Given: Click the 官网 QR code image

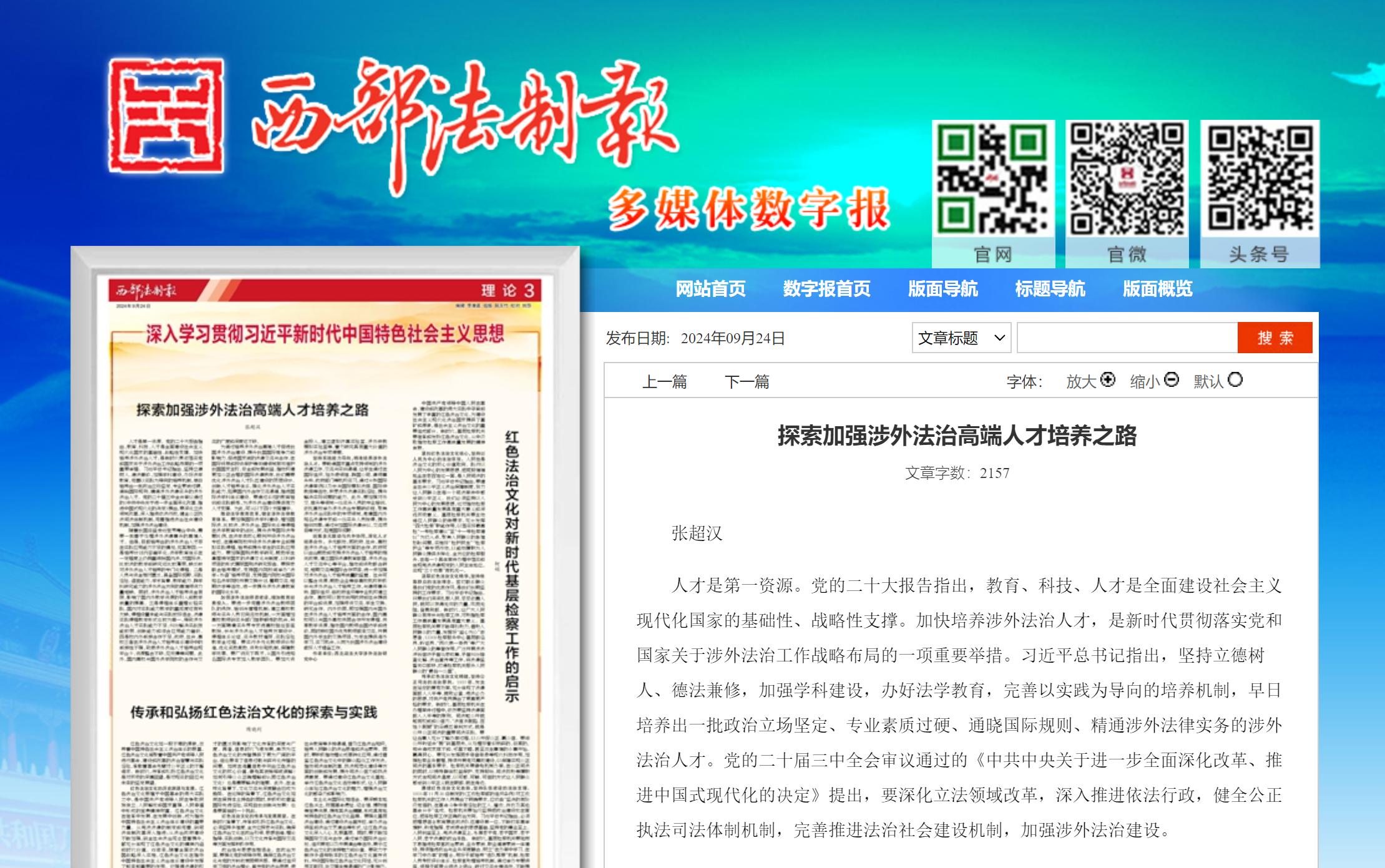Looking at the screenshot, I should 992,180.
